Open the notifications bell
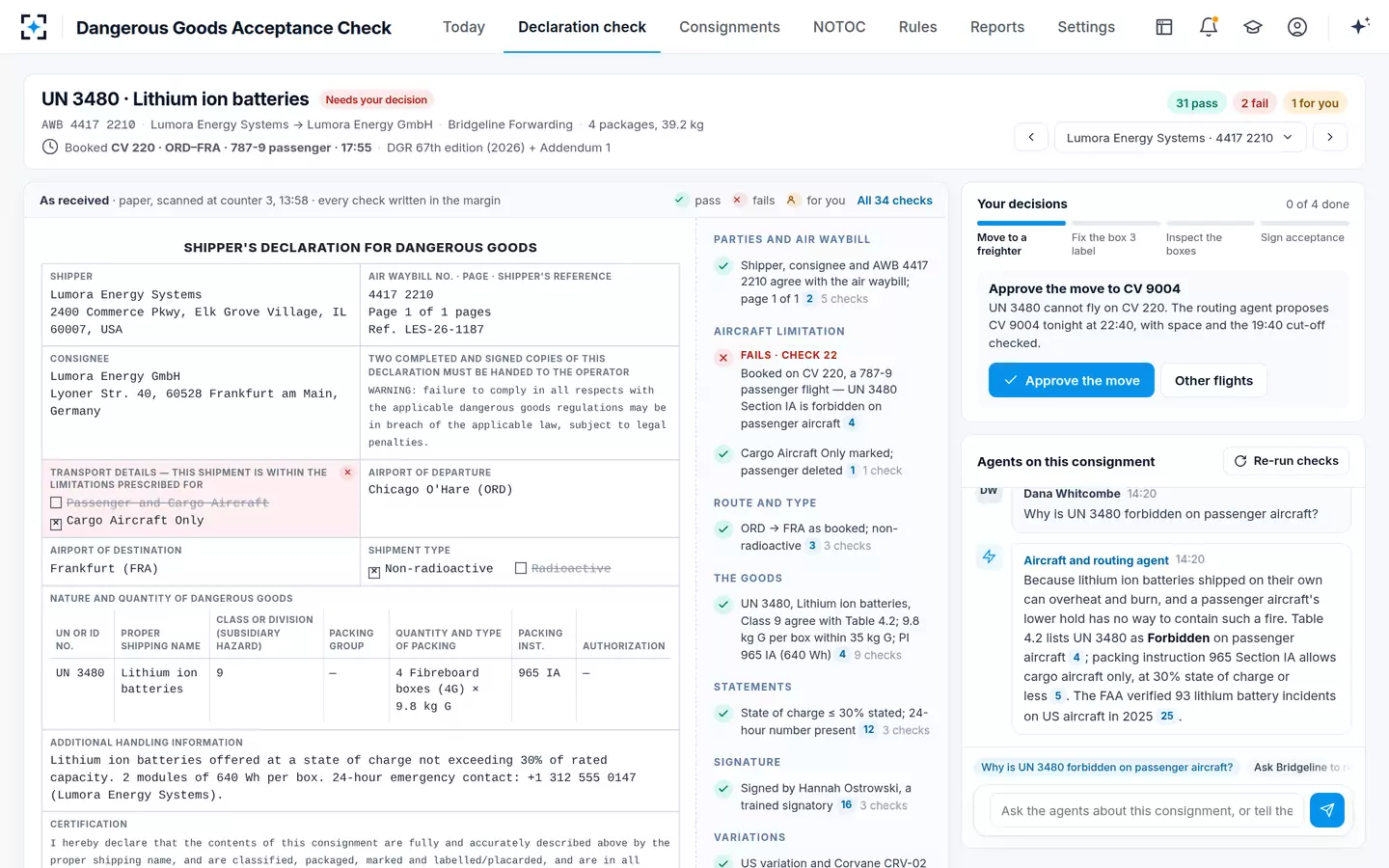This screenshot has height=868, width=1389. click(x=1209, y=27)
